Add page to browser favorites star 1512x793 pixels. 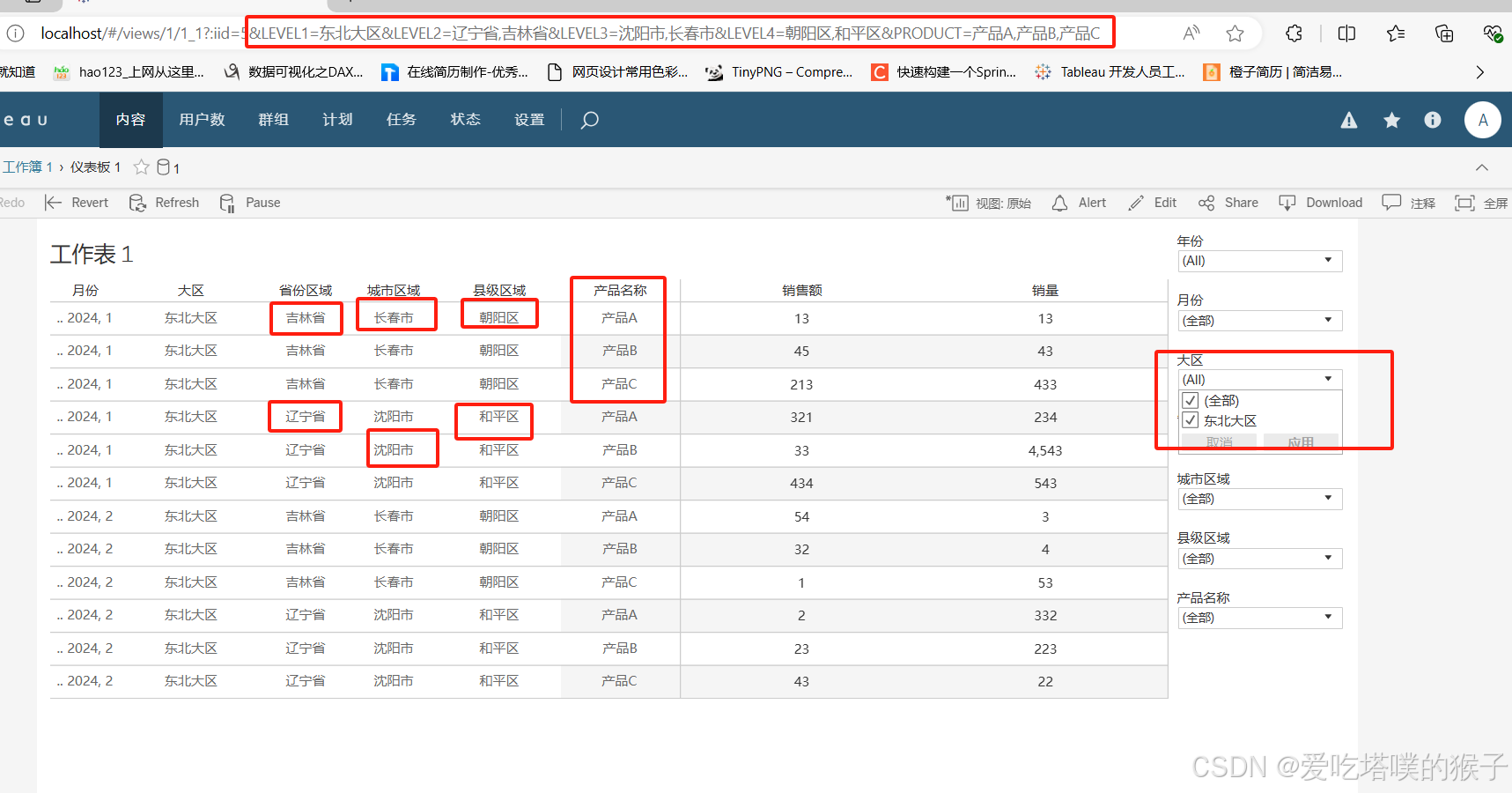(x=1235, y=33)
